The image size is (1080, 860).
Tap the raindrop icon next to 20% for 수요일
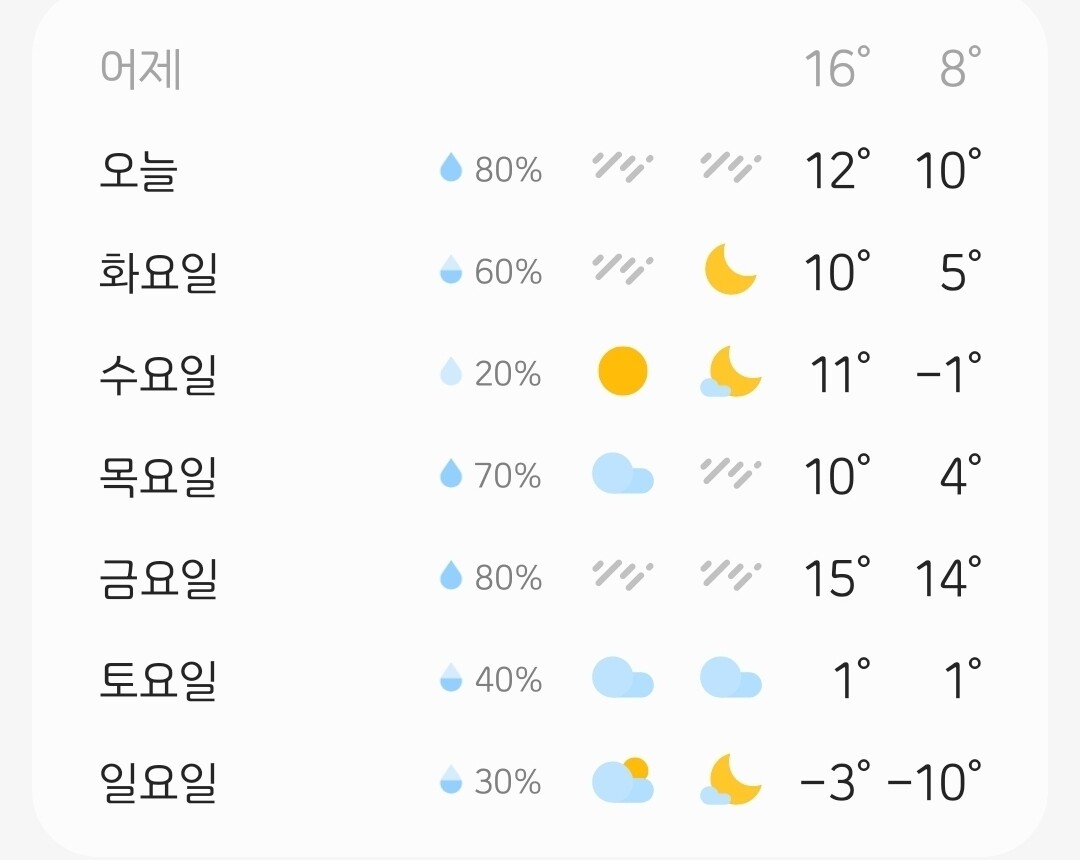point(451,372)
